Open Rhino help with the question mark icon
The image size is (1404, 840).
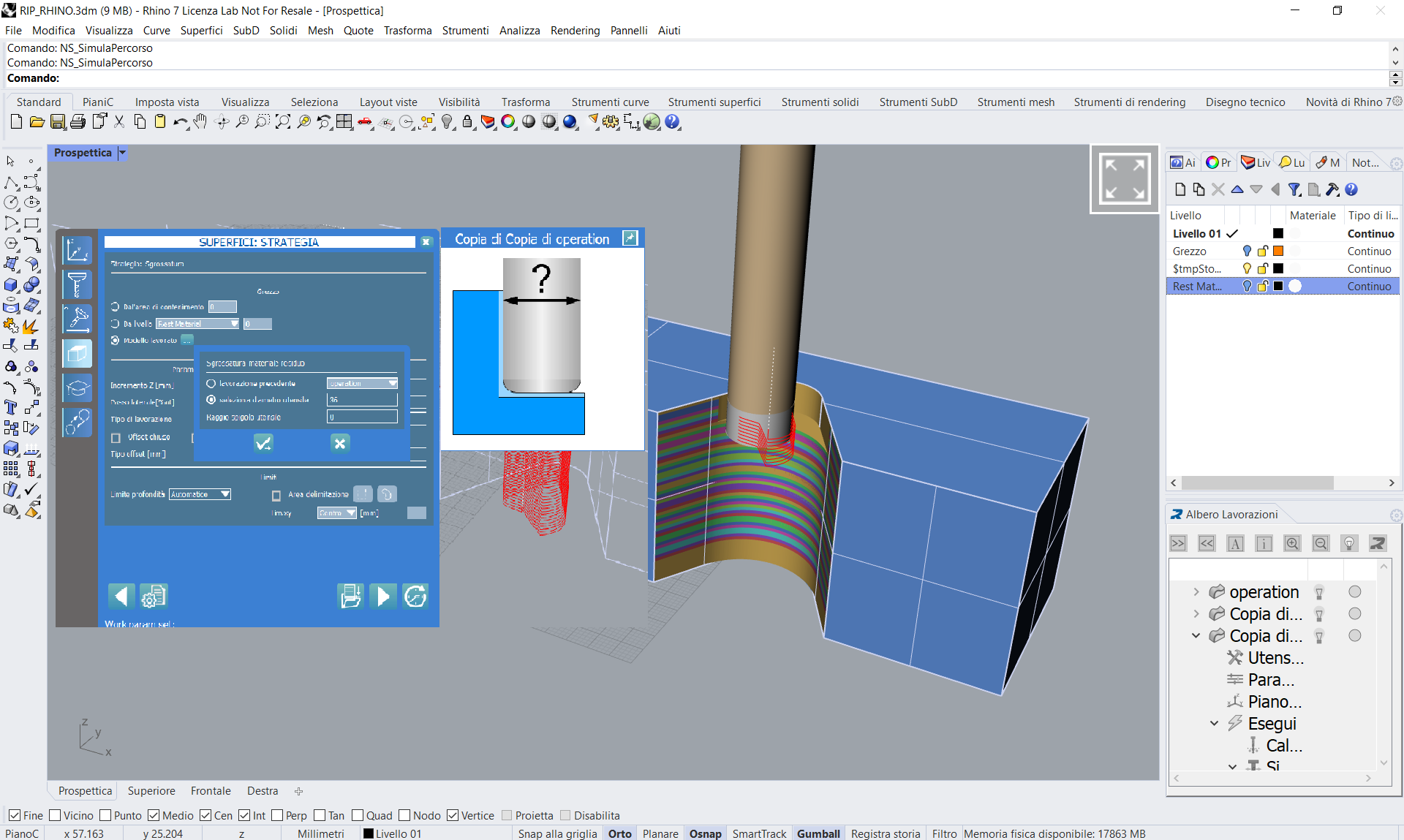(672, 122)
